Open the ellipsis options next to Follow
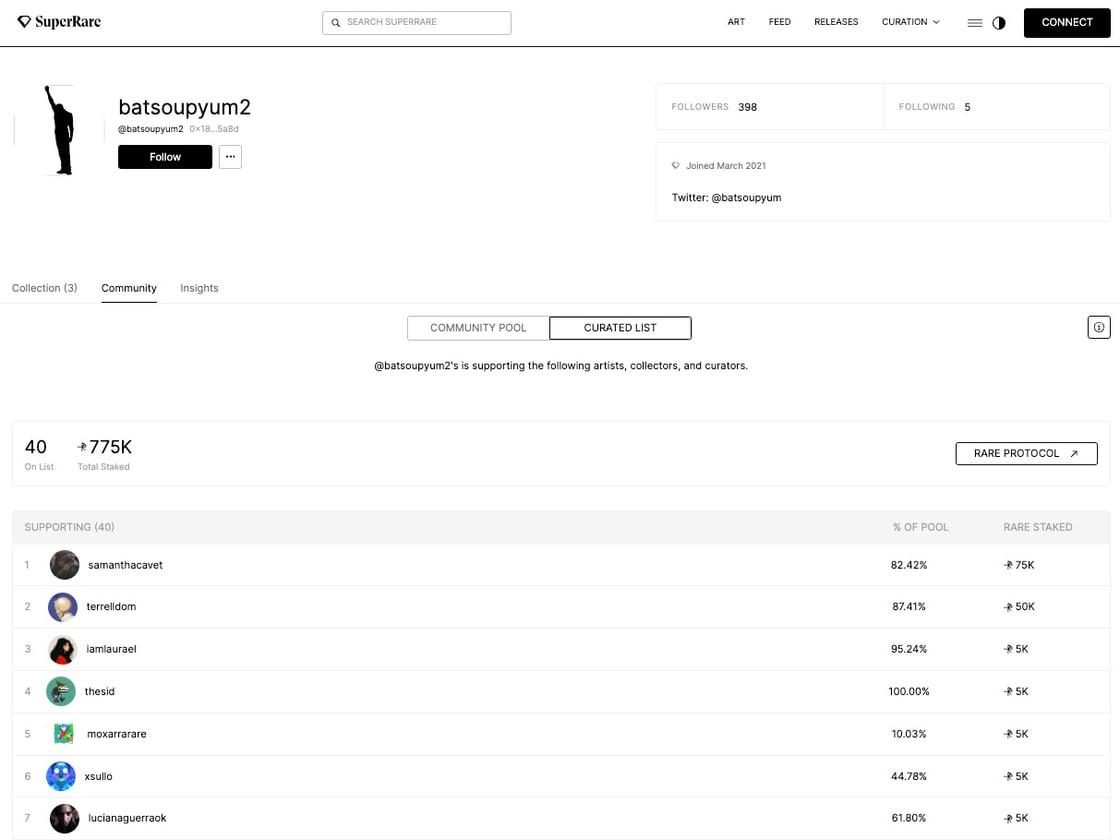The image size is (1120, 840). (230, 156)
